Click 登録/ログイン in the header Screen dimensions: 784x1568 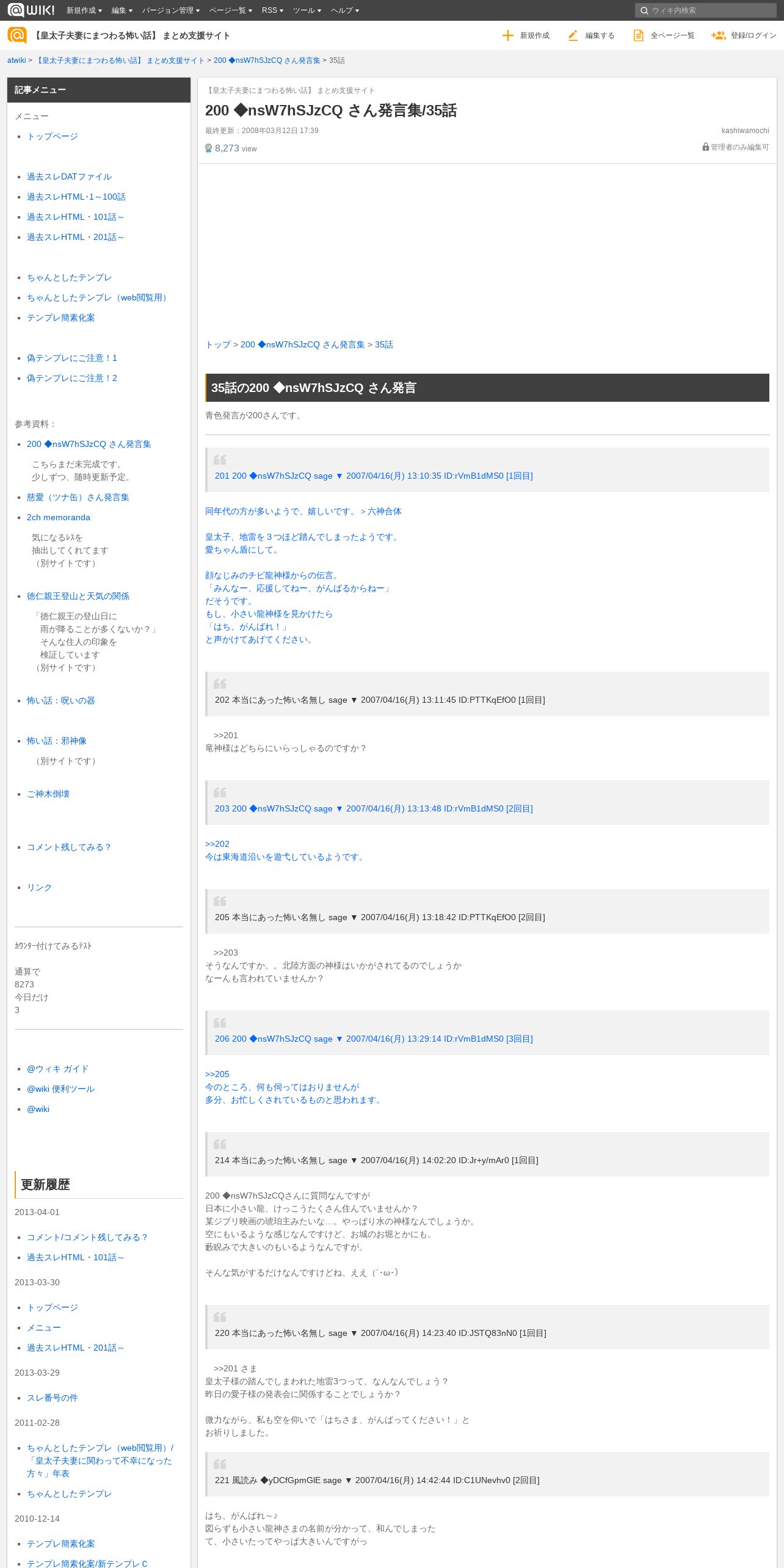(x=744, y=35)
